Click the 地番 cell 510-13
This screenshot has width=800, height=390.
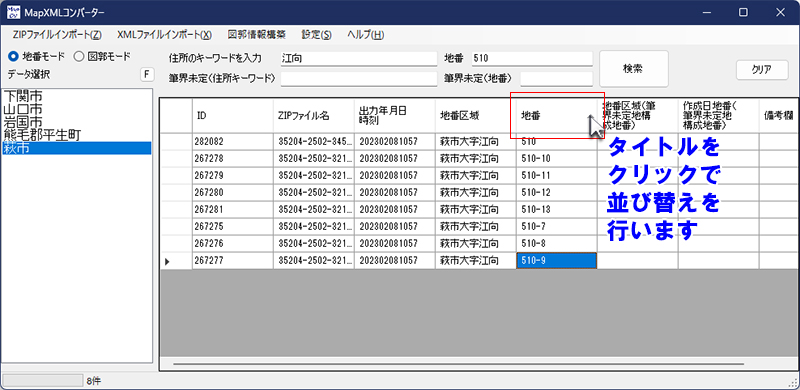(557, 210)
